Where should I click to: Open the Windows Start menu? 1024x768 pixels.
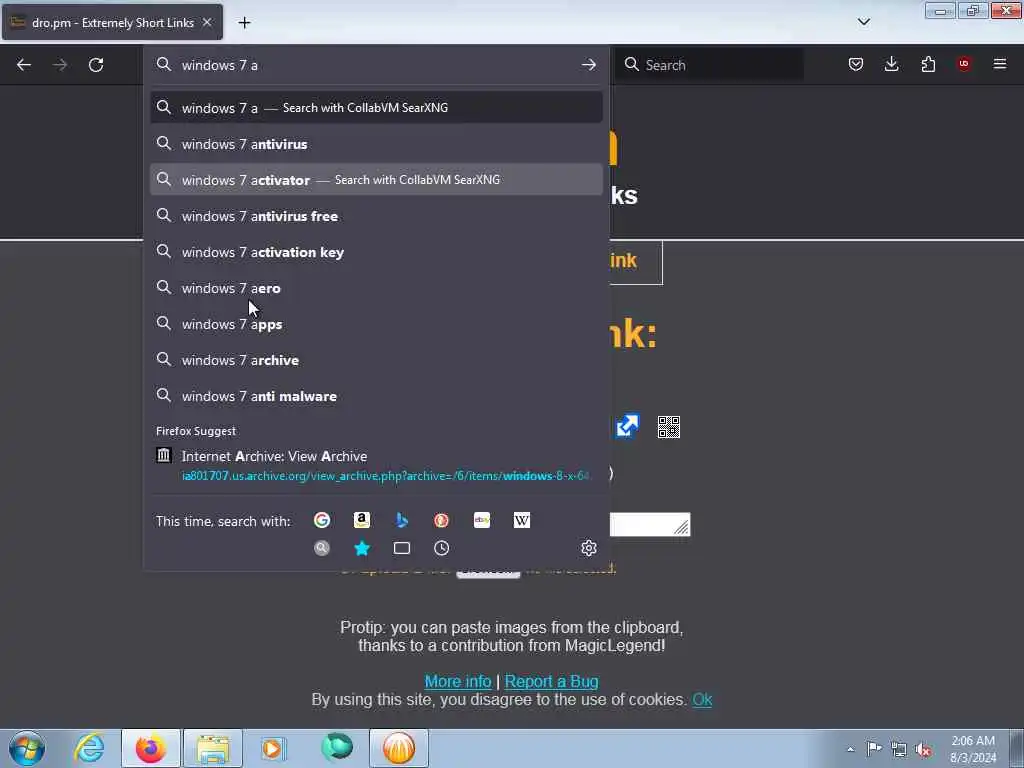tap(27, 748)
